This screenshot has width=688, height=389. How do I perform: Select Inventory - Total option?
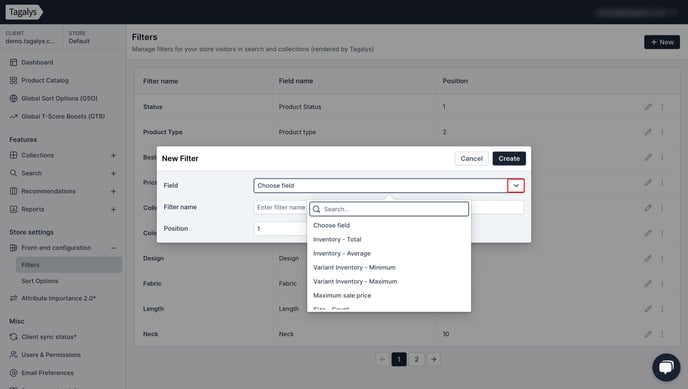pos(337,239)
